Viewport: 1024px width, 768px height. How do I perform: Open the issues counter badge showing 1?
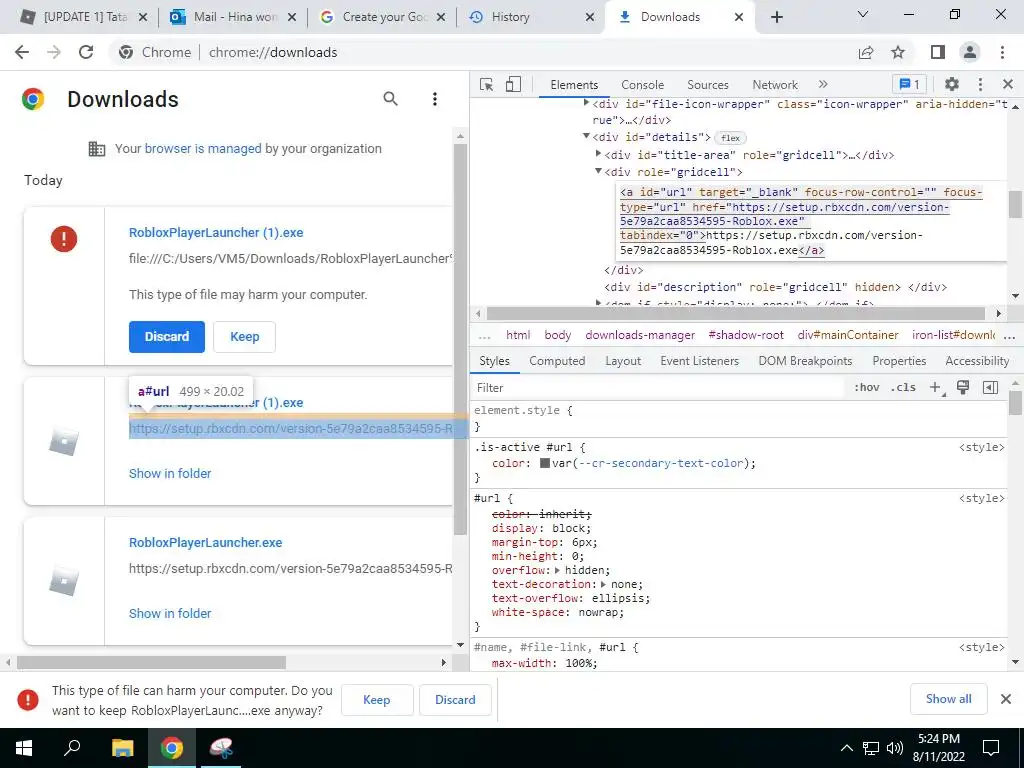coord(909,84)
